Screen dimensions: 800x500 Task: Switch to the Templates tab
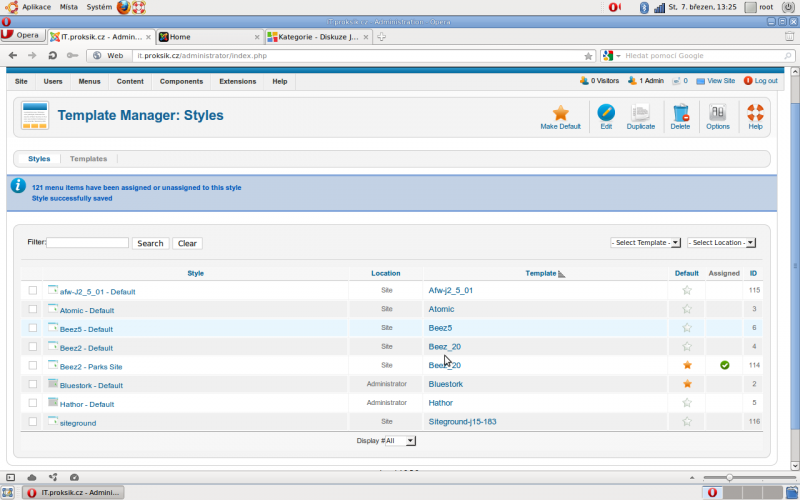(x=88, y=159)
